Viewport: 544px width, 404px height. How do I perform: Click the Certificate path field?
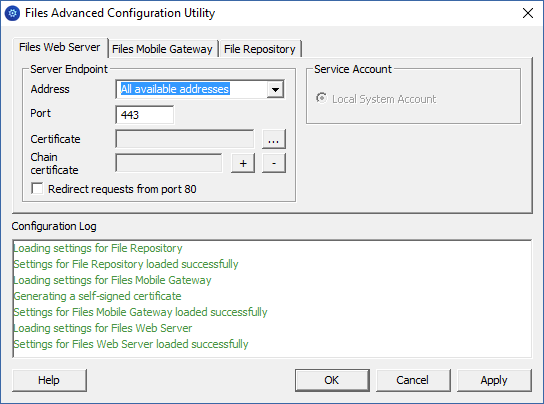point(185,139)
